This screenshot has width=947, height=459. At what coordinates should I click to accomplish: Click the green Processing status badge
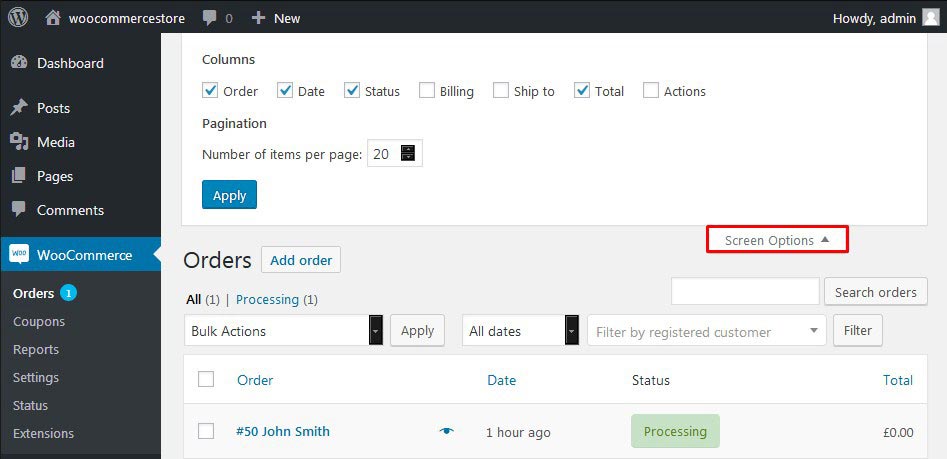pos(675,431)
